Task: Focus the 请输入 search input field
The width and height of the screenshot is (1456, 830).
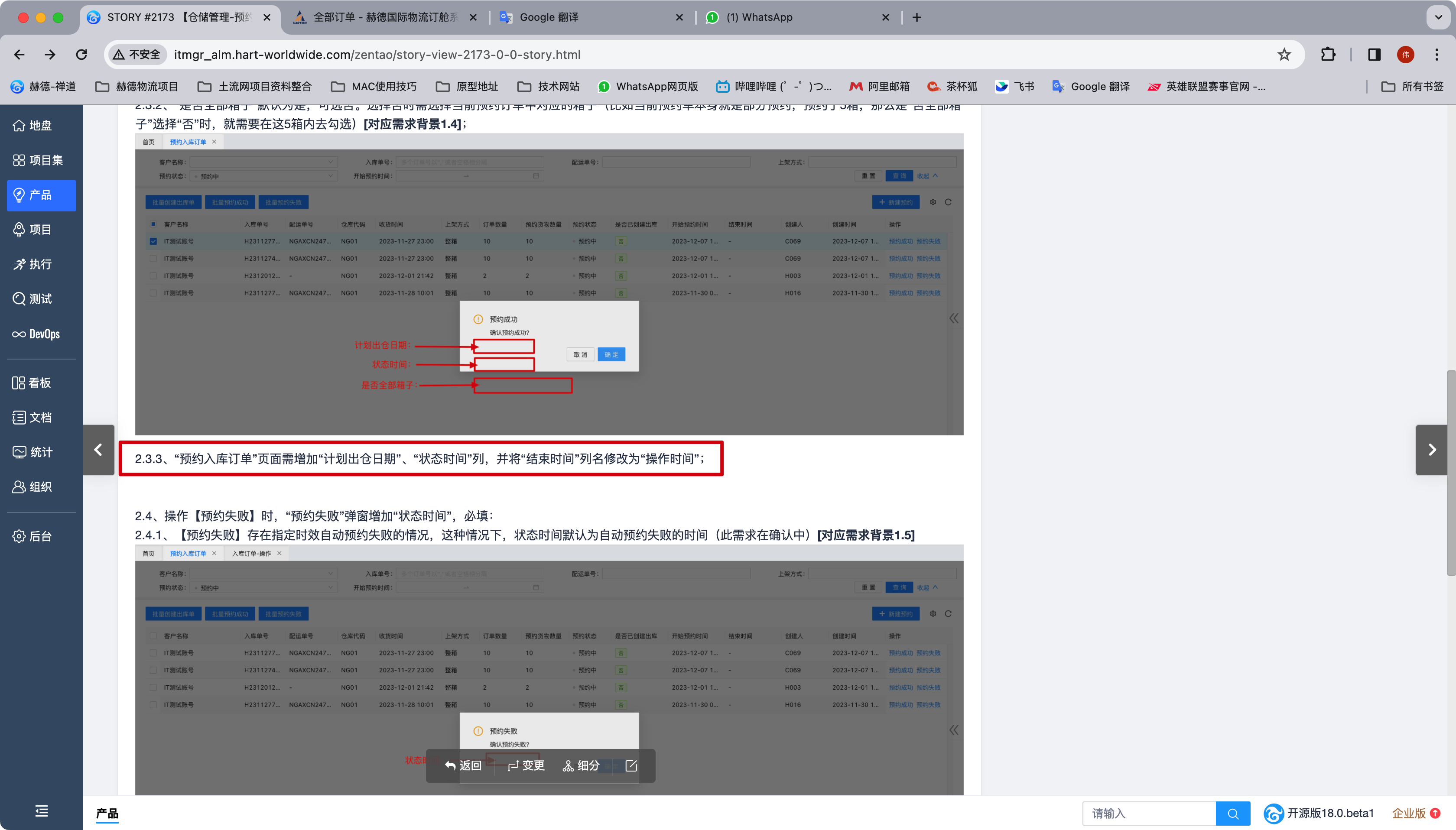Action: (x=1149, y=814)
